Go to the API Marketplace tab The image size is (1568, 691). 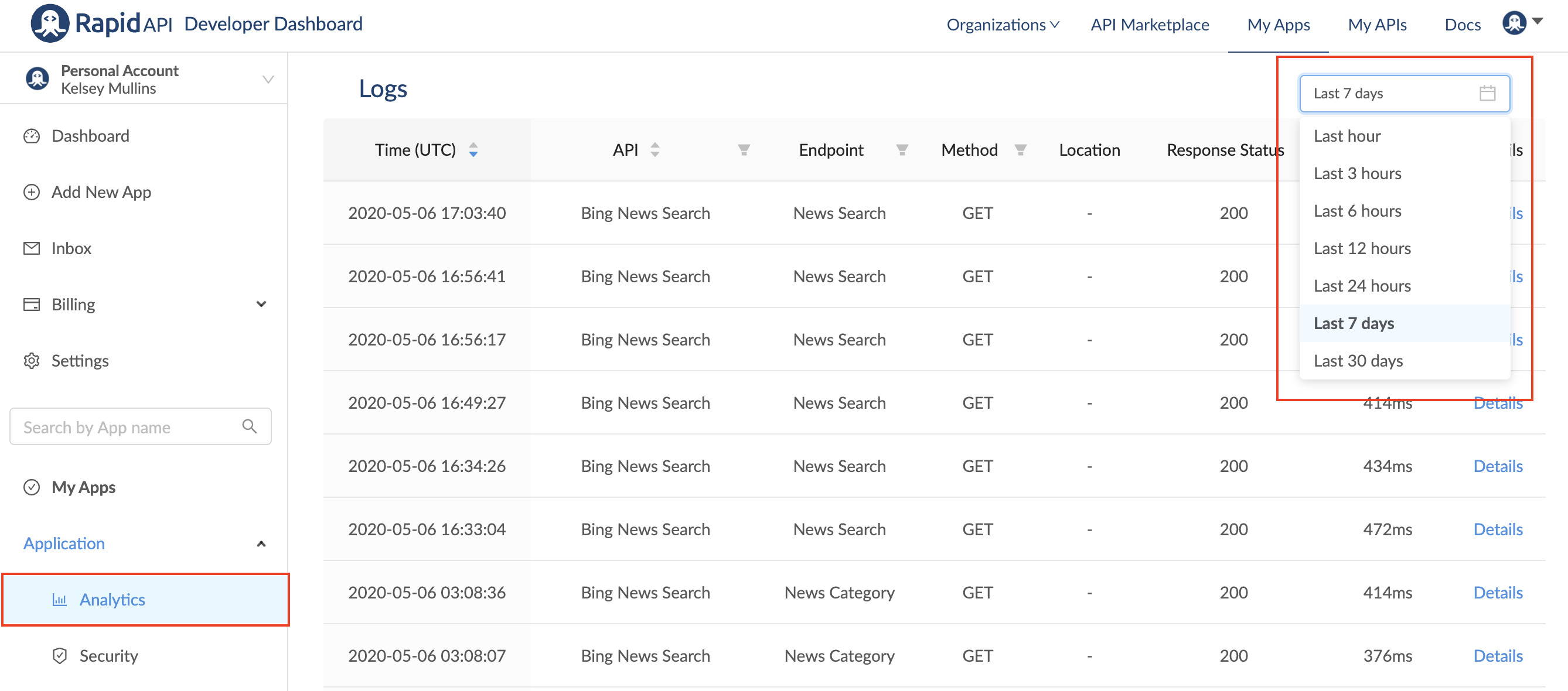click(1149, 25)
